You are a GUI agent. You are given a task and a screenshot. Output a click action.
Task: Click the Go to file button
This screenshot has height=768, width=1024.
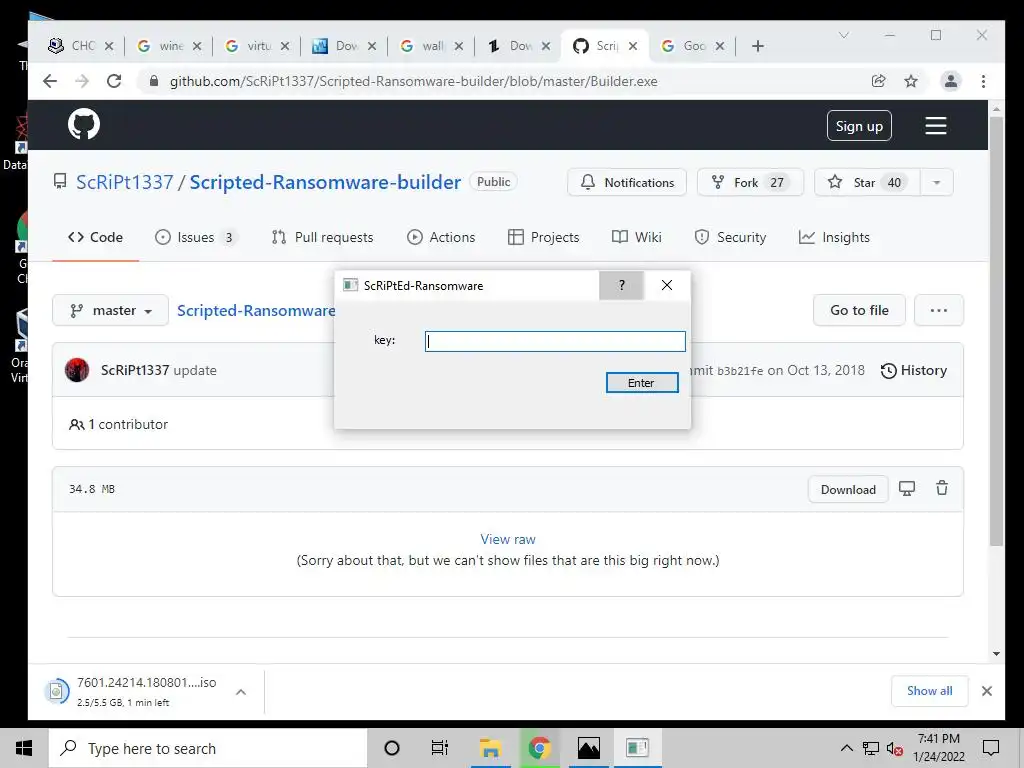tap(859, 310)
